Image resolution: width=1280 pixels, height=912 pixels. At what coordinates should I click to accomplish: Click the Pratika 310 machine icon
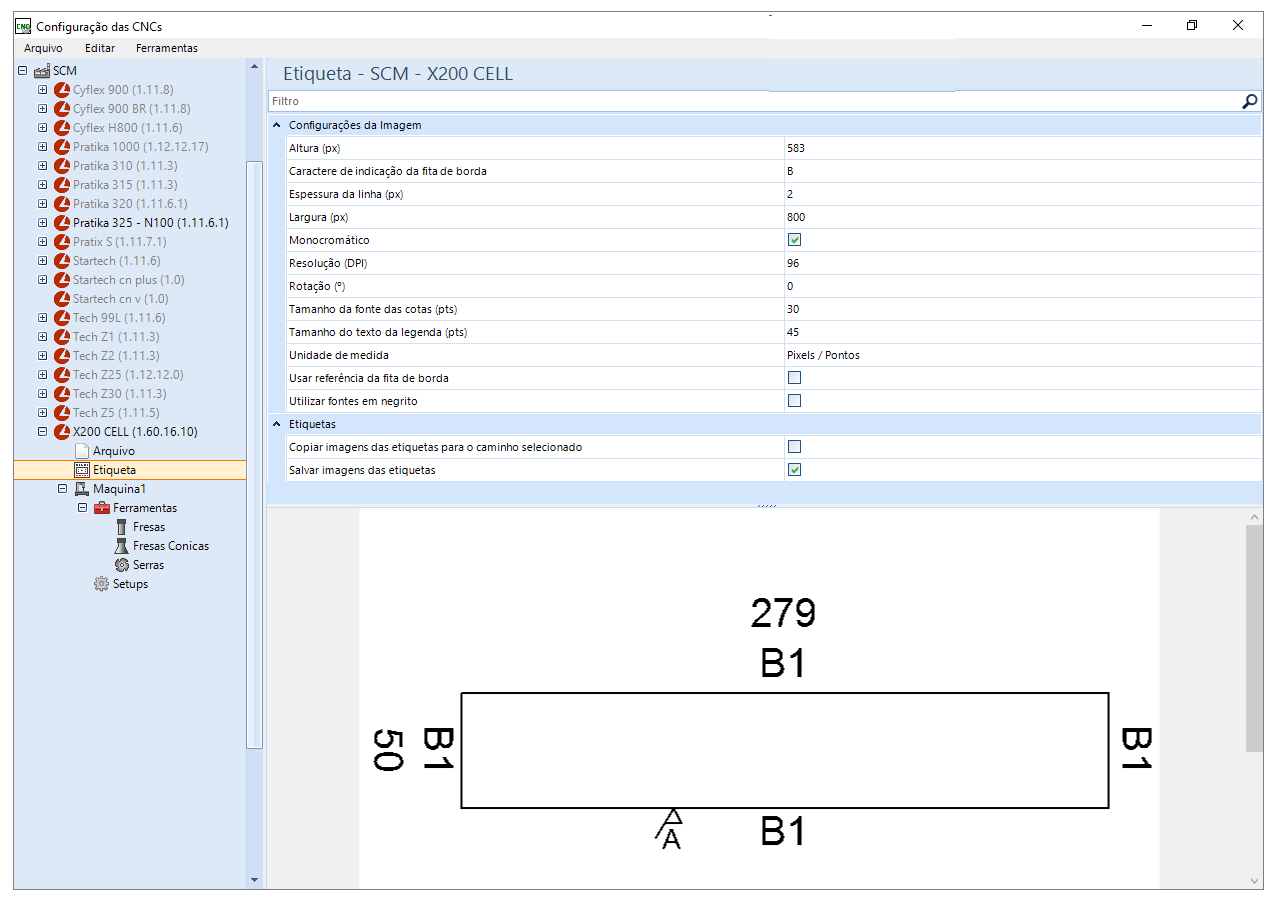point(62,166)
